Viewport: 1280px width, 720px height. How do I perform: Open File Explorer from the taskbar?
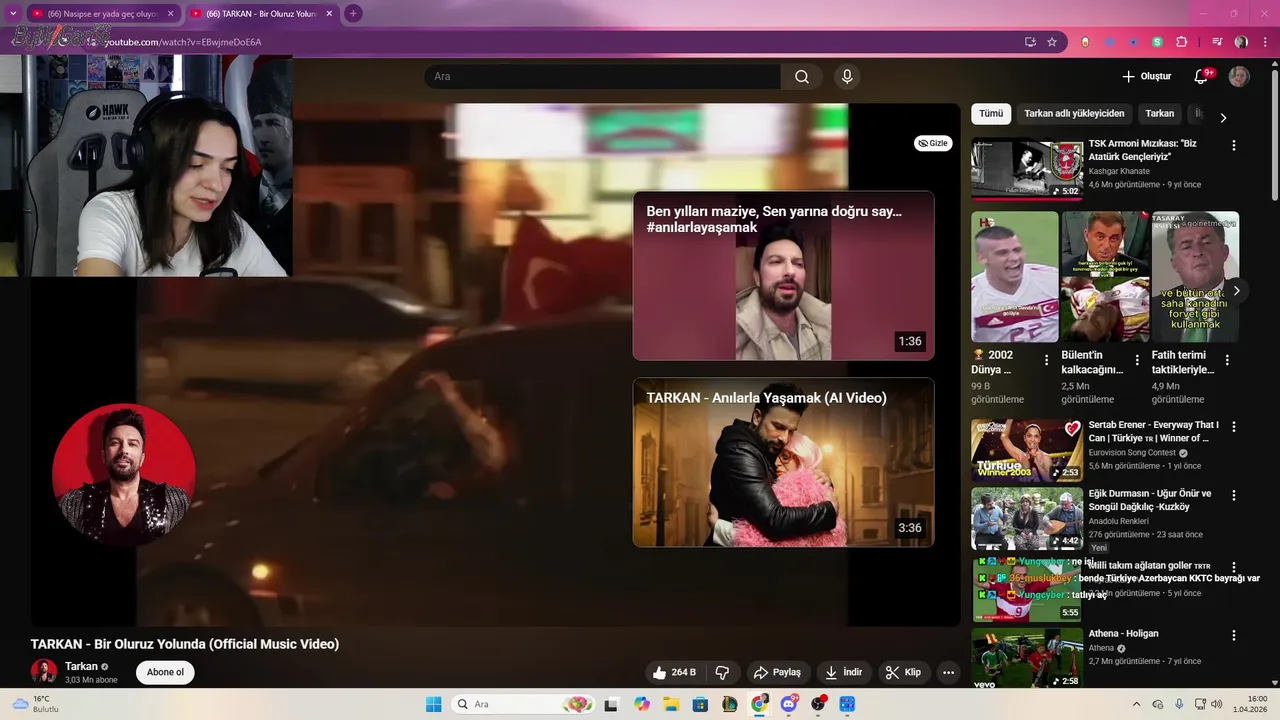[671, 704]
